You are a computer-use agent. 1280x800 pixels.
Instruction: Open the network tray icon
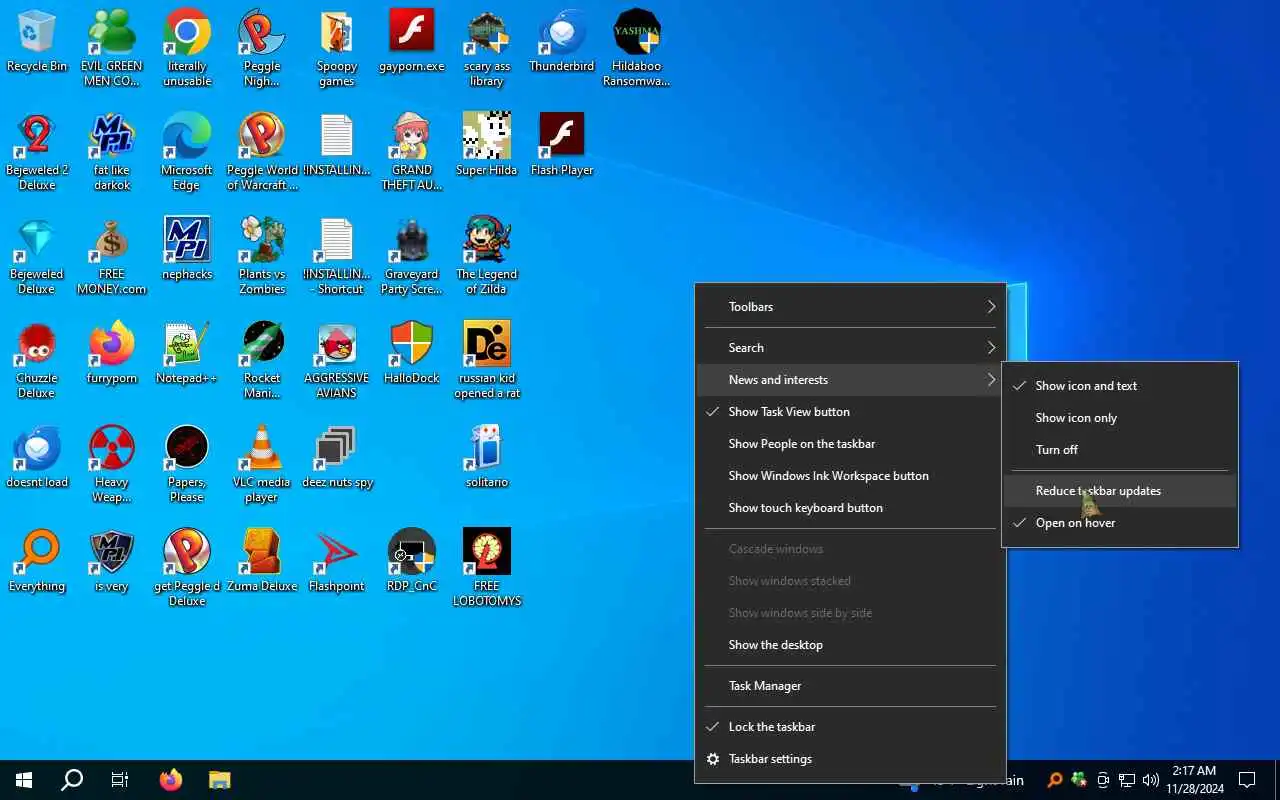[1127, 780]
